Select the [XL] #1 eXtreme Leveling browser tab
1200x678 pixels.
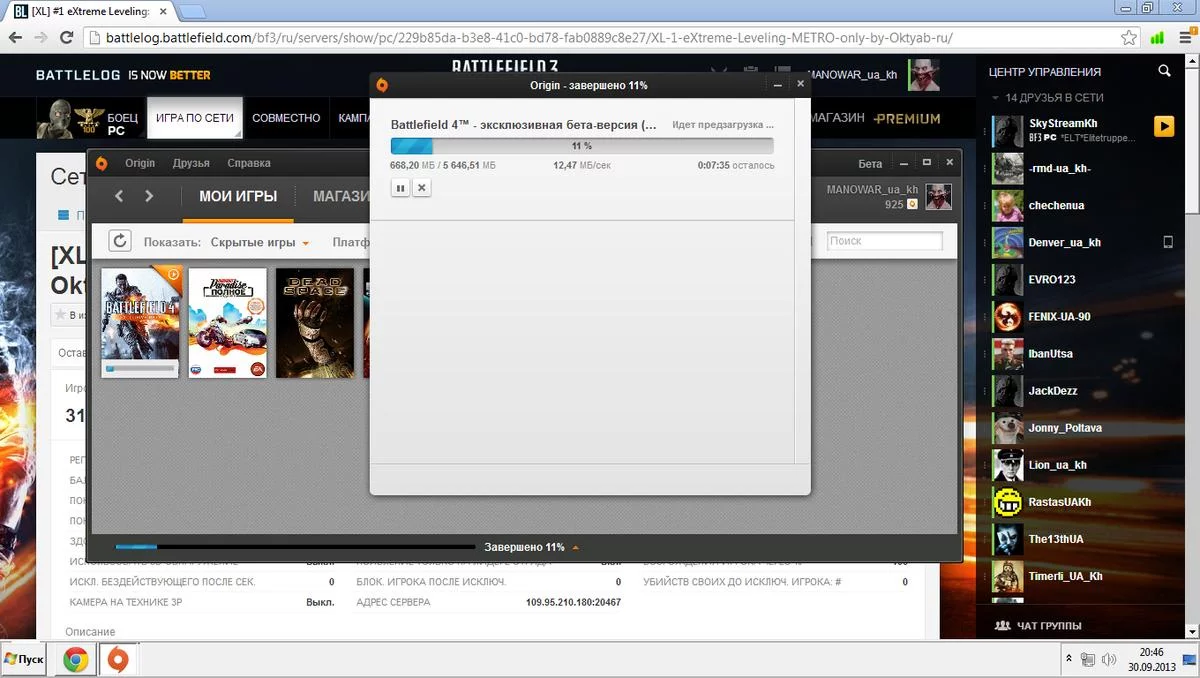(88, 11)
